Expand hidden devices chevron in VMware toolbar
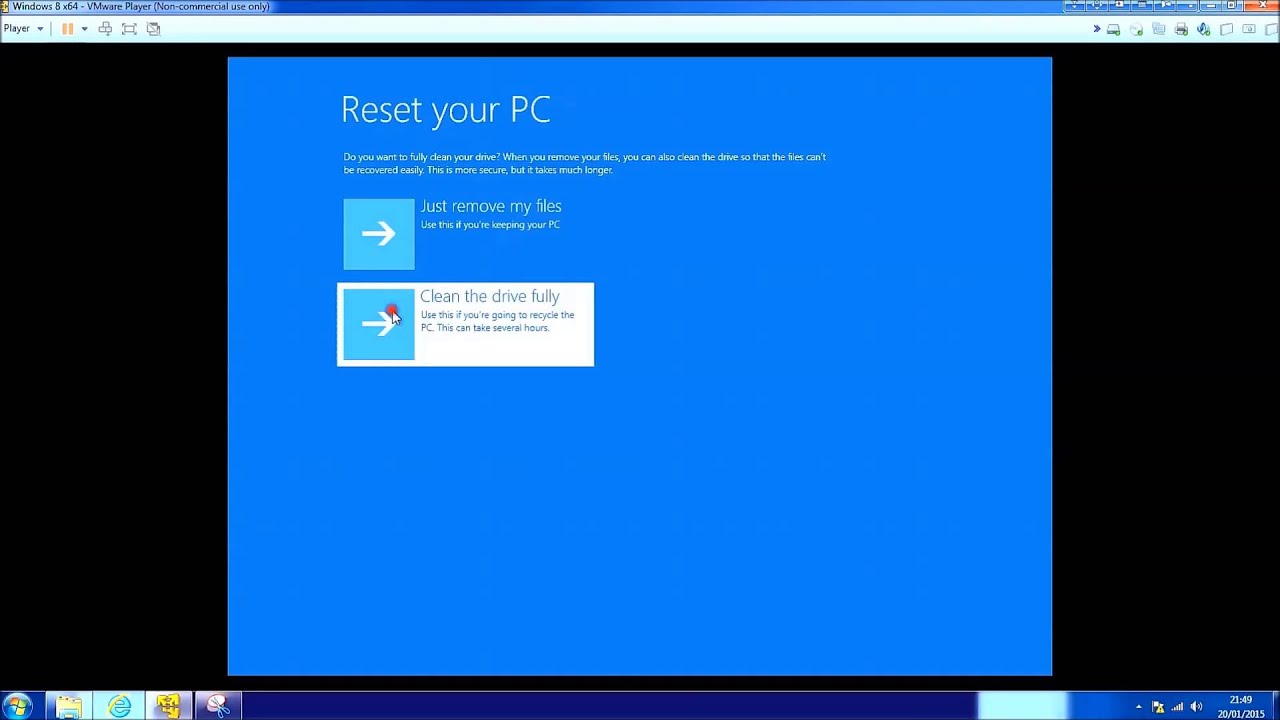Viewport: 1280px width, 720px height. 1097,29
